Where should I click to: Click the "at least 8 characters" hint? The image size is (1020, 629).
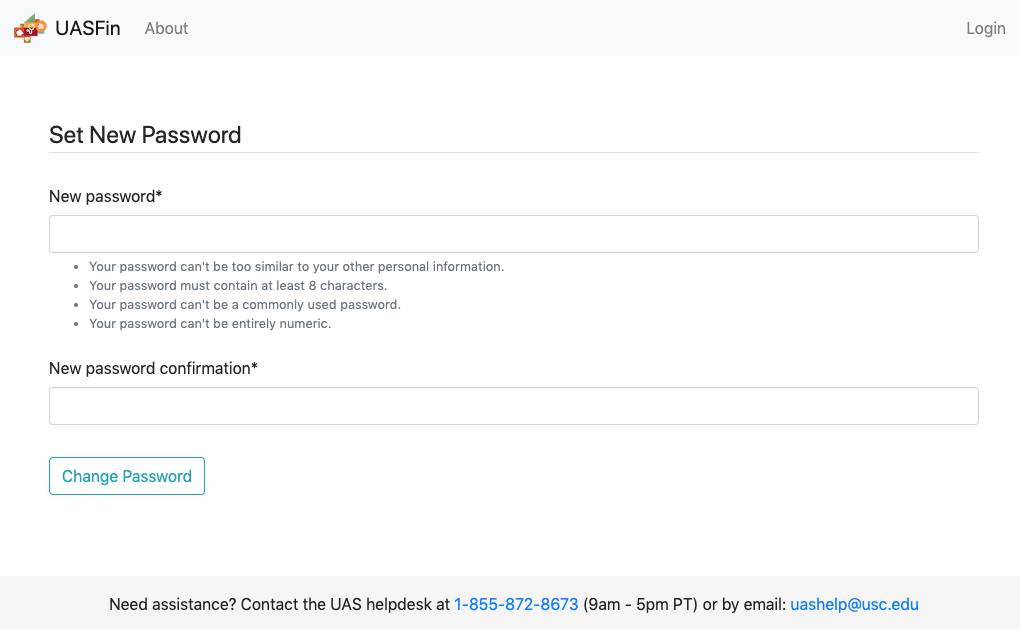click(237, 286)
